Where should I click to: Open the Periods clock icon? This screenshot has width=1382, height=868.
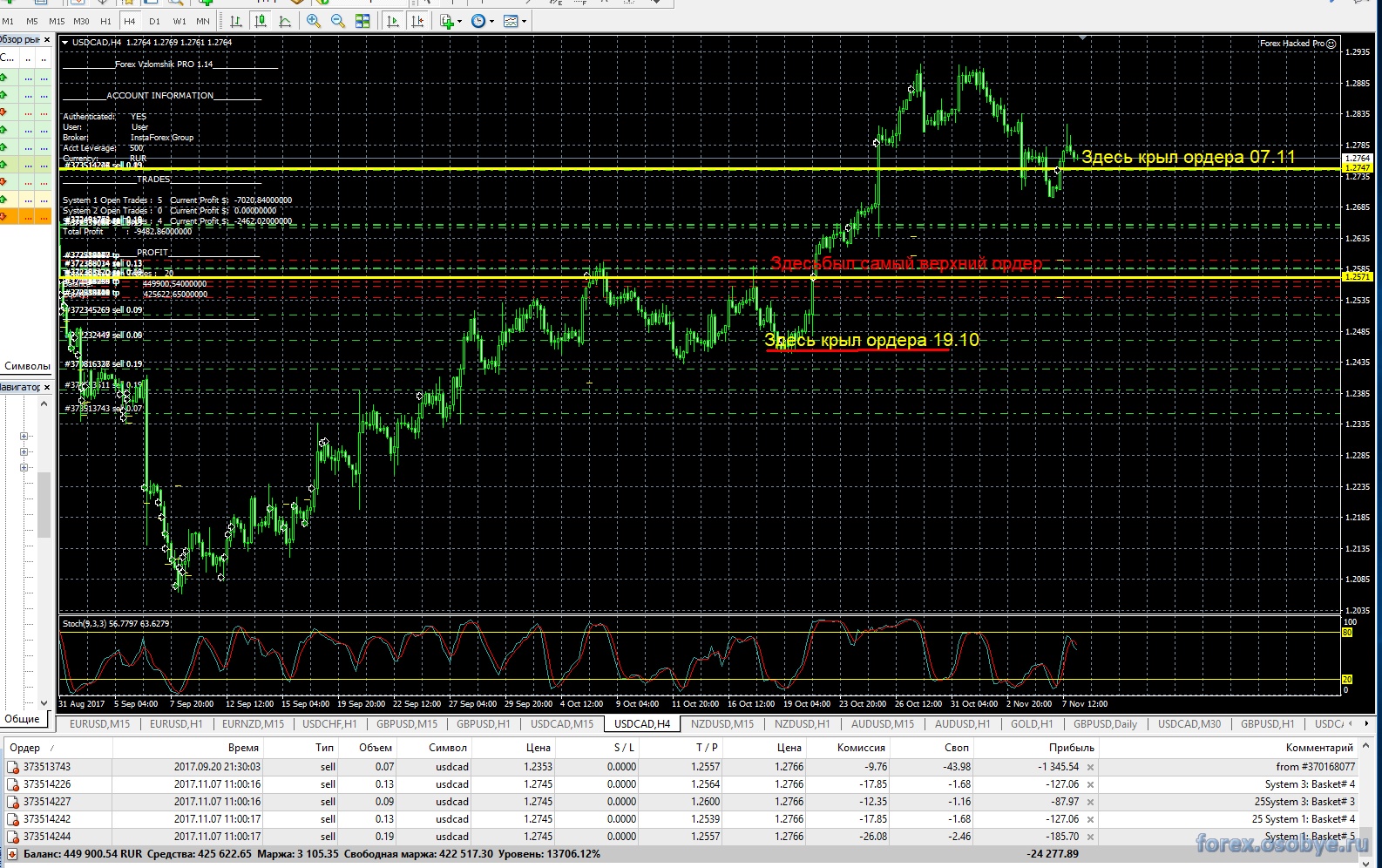[478, 21]
